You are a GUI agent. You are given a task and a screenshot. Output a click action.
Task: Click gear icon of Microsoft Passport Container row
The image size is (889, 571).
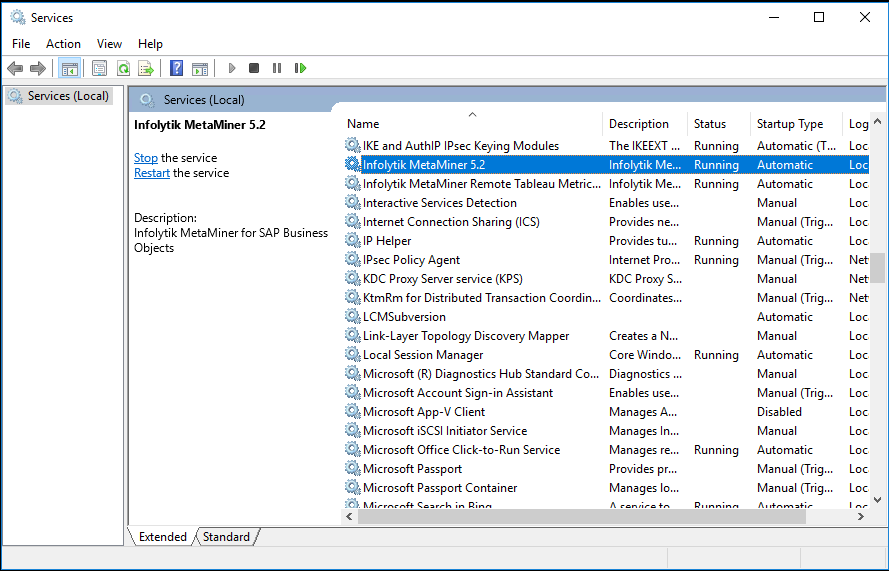tap(353, 487)
